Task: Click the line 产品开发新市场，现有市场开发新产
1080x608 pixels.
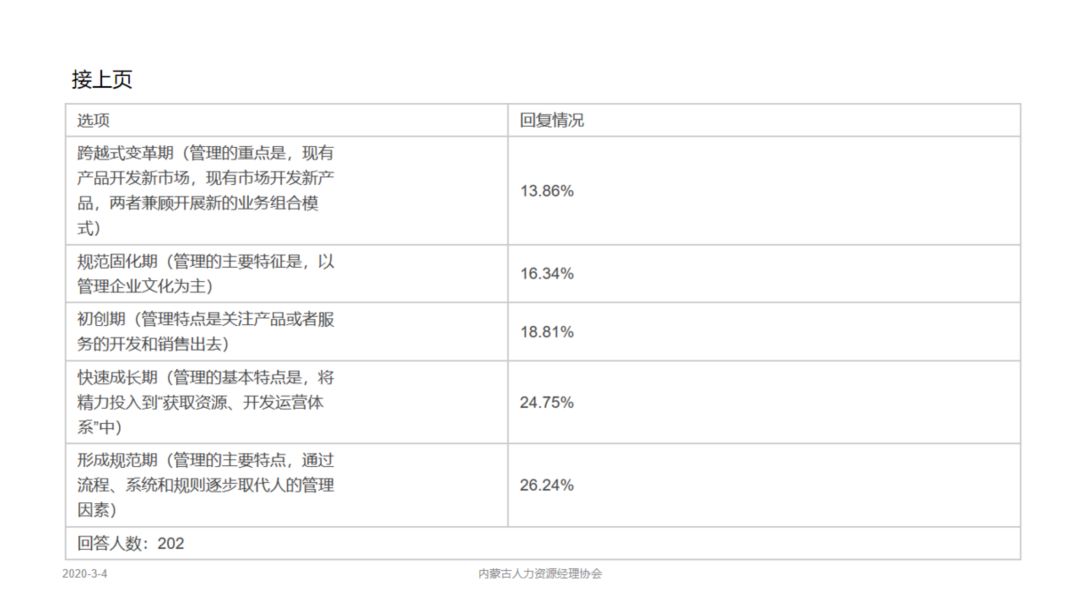Action: [x=205, y=178]
